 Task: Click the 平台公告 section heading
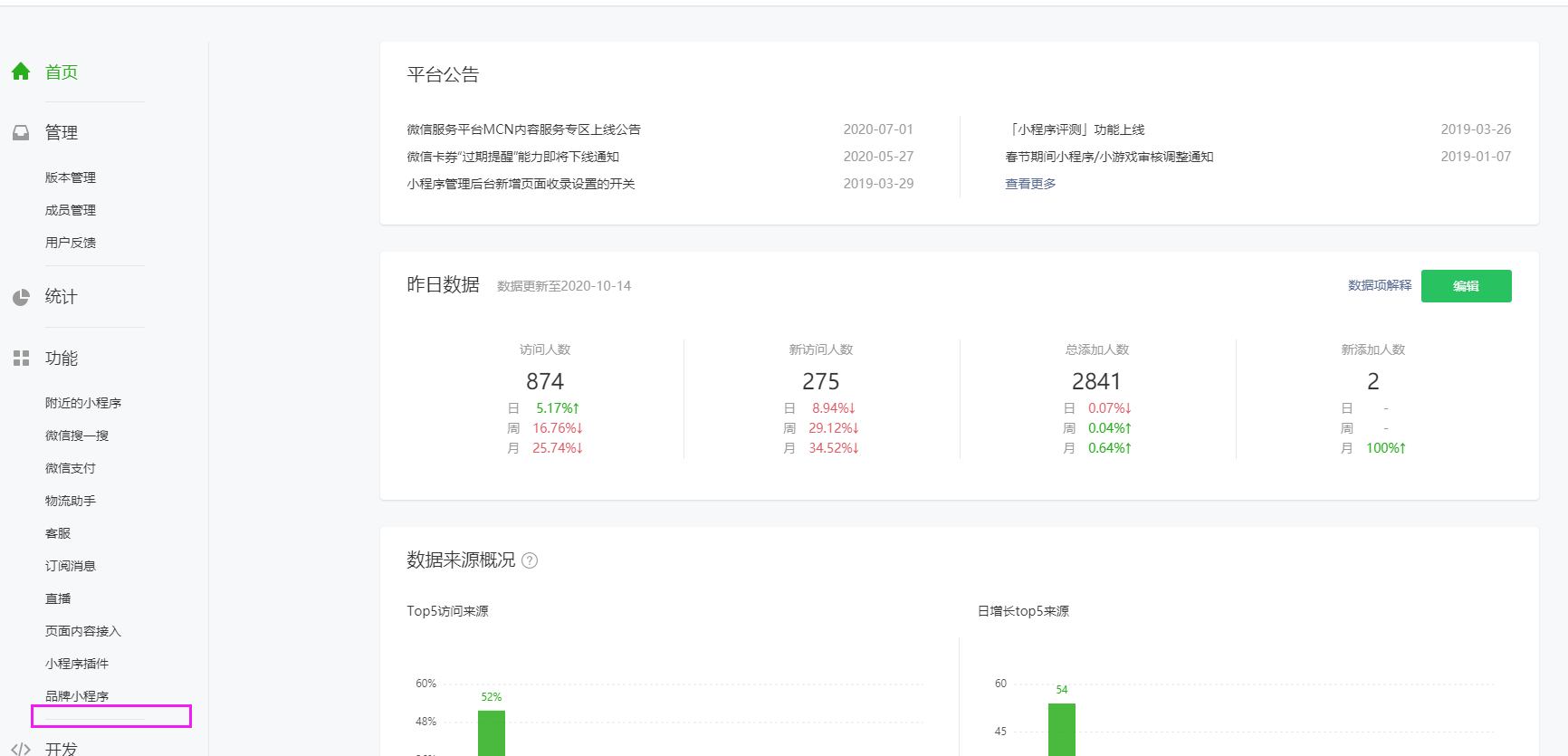pyautogui.click(x=443, y=74)
